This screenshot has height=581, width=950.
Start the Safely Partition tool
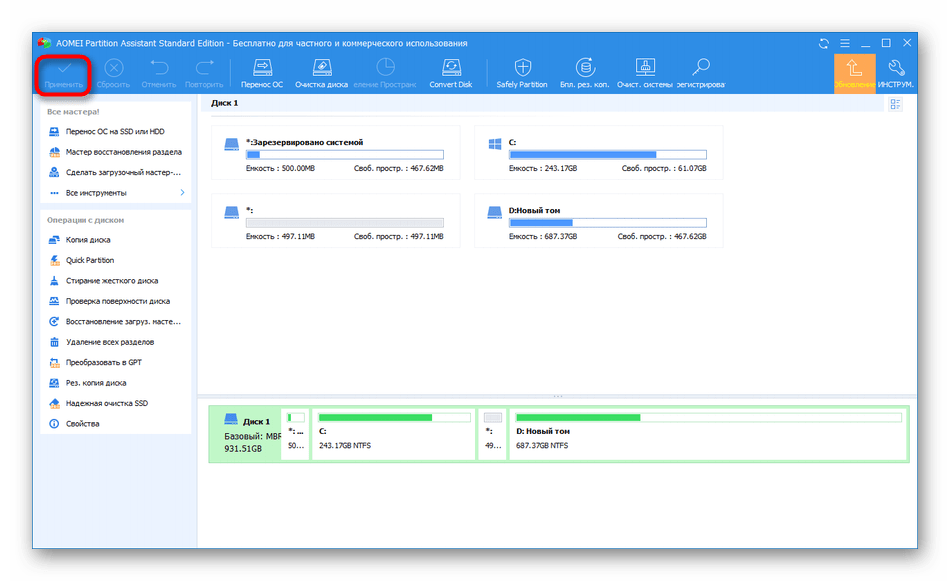click(522, 73)
